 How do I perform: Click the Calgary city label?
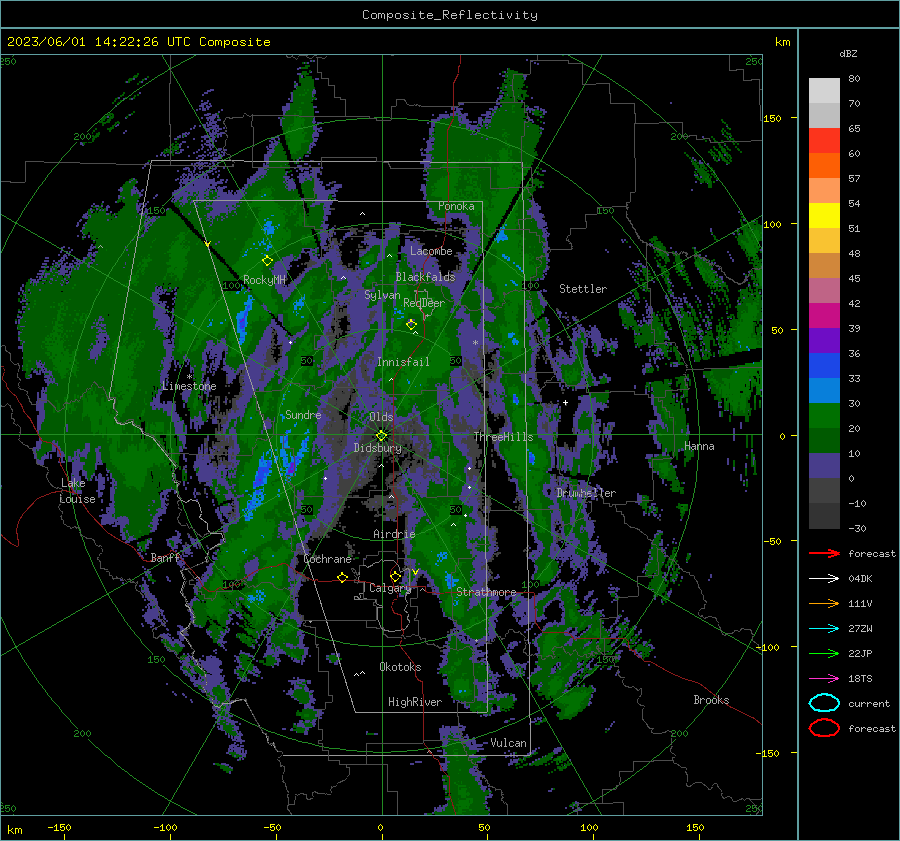(x=390, y=588)
